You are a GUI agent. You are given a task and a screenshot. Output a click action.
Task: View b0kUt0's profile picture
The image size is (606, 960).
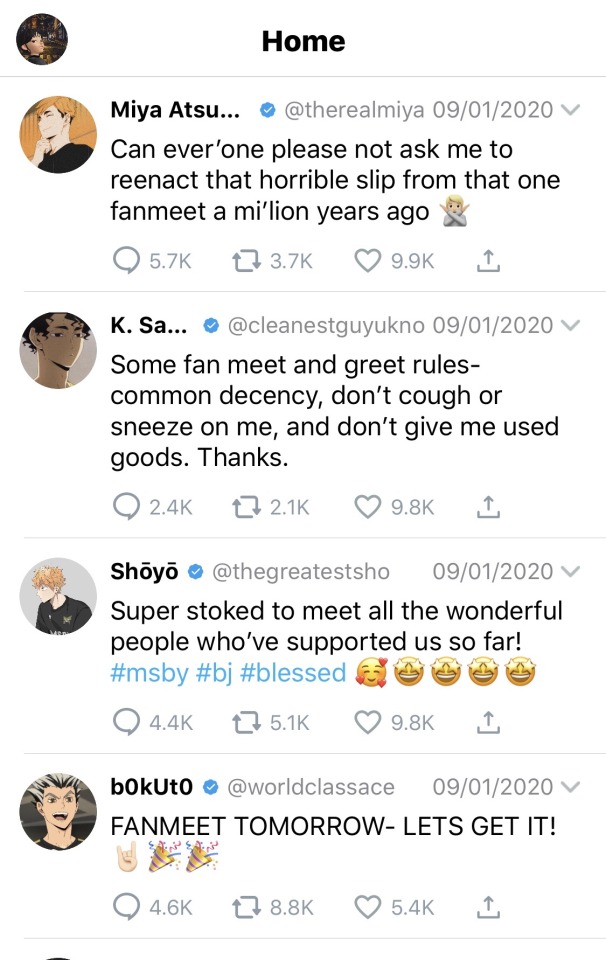[57, 811]
